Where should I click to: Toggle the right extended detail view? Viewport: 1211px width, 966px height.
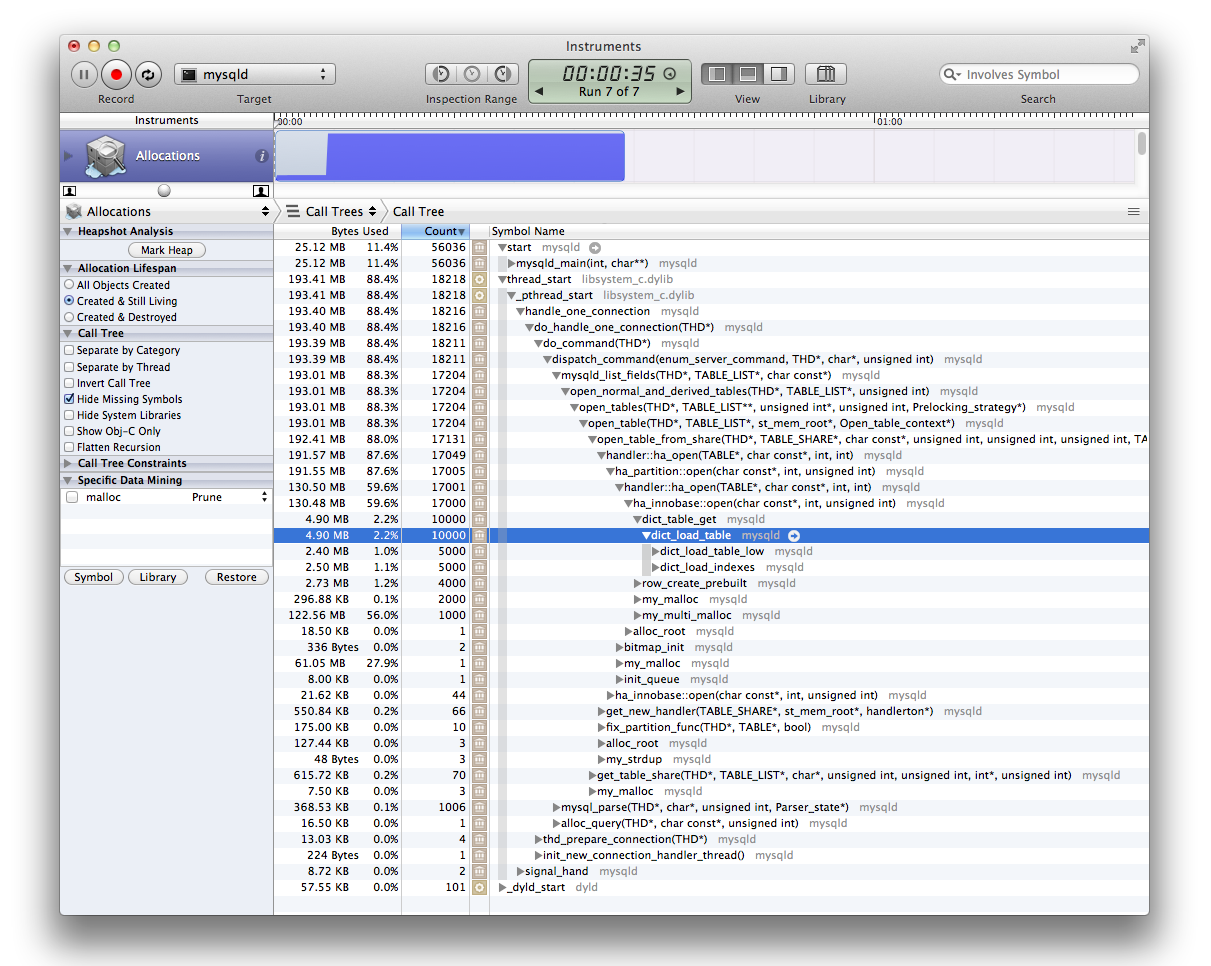tap(778, 74)
